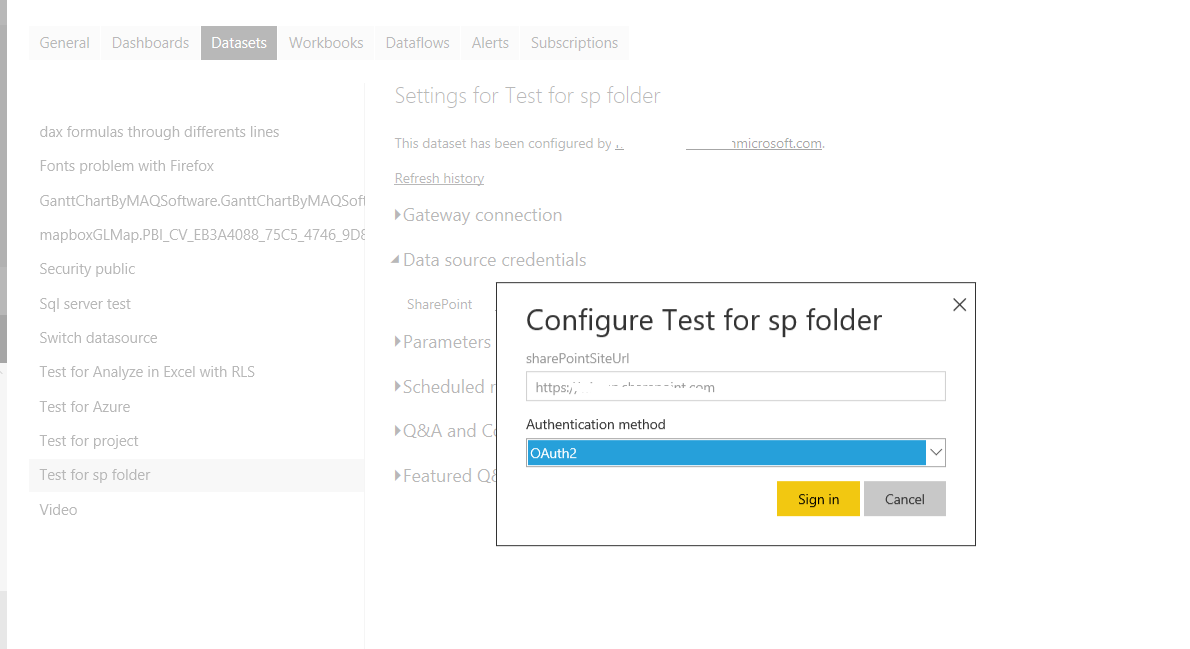Viewport: 1190px width, 649px height.
Task: Select the Switch datasource dataset
Action: coord(99,338)
